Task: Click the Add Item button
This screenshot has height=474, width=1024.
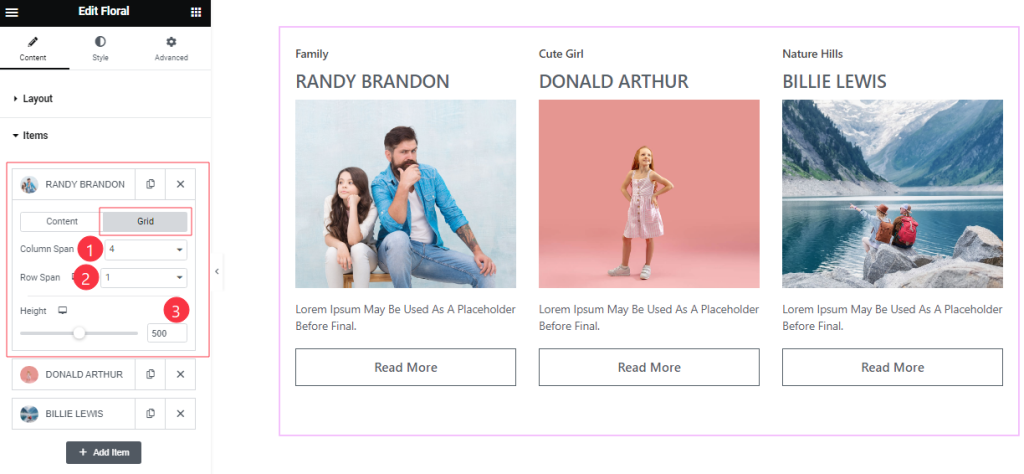Action: [x=103, y=452]
